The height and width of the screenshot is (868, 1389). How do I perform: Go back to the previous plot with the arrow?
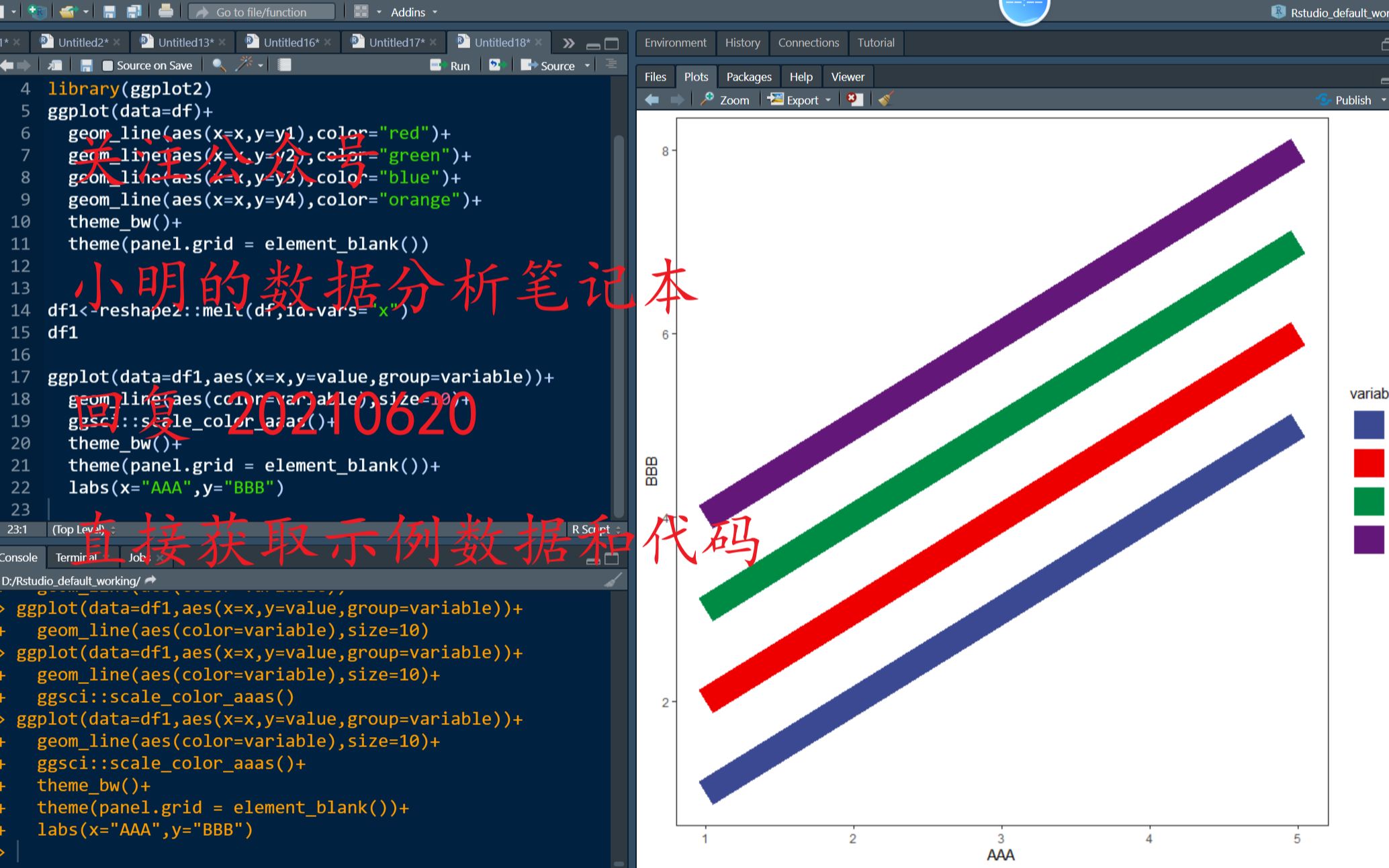(652, 99)
